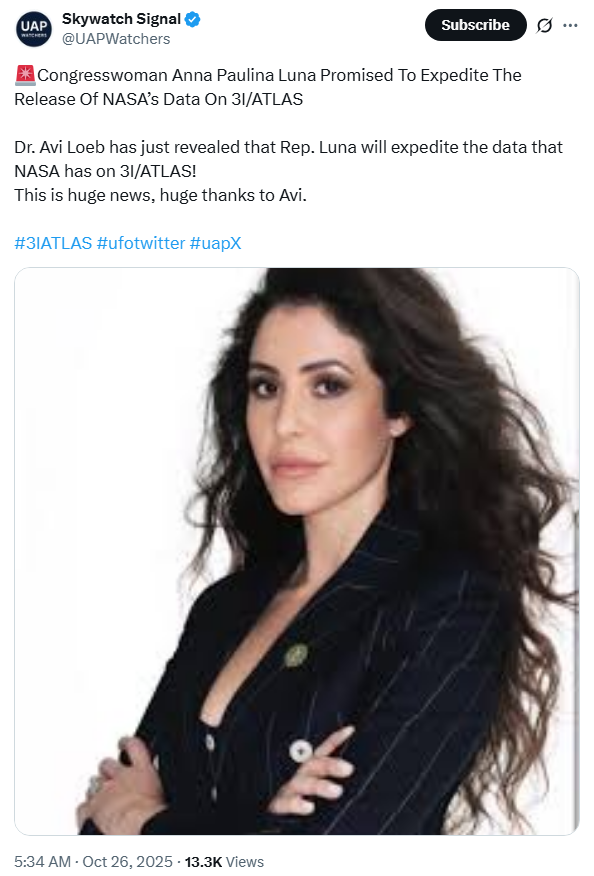
Task: Click the red siren emoji in headline
Action: (25, 75)
